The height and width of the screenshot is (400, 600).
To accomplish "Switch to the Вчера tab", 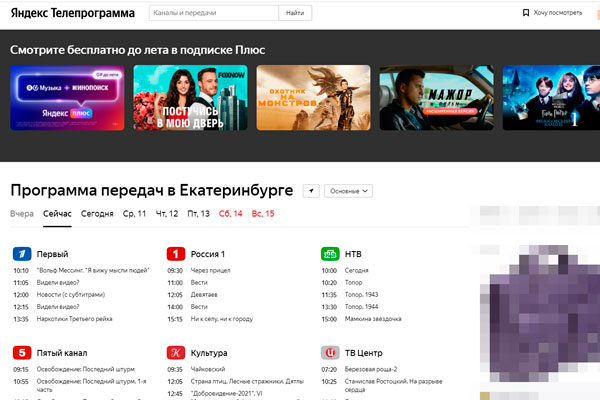I will pyautogui.click(x=22, y=214).
